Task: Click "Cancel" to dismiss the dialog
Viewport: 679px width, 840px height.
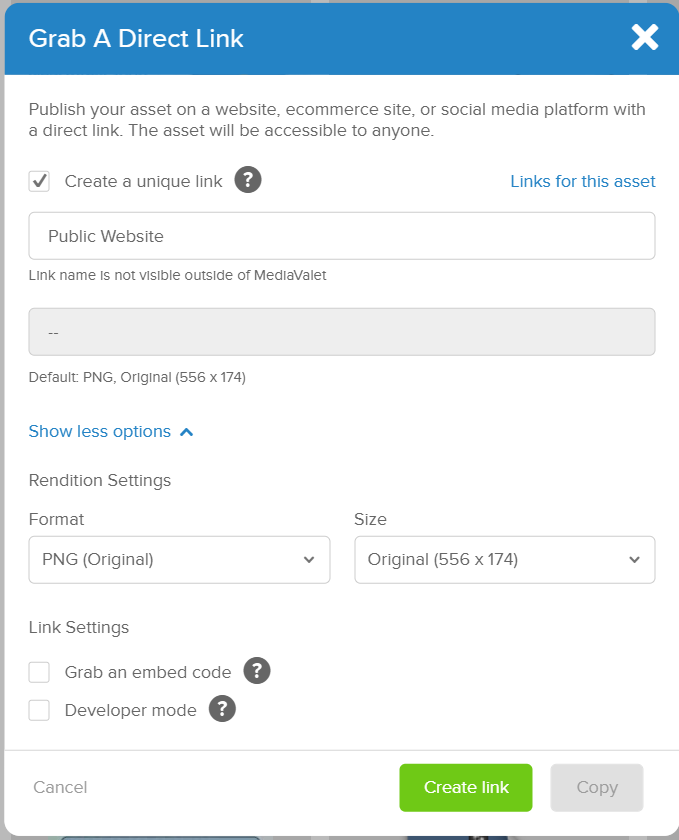Action: point(59,787)
